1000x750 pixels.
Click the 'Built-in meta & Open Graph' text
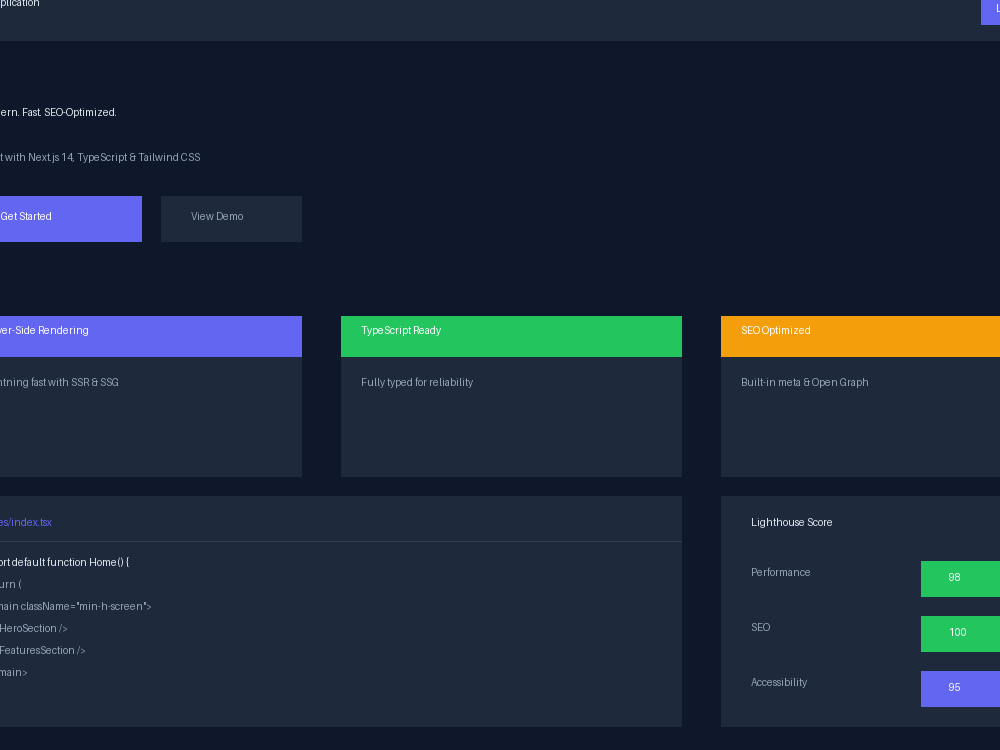point(804,382)
